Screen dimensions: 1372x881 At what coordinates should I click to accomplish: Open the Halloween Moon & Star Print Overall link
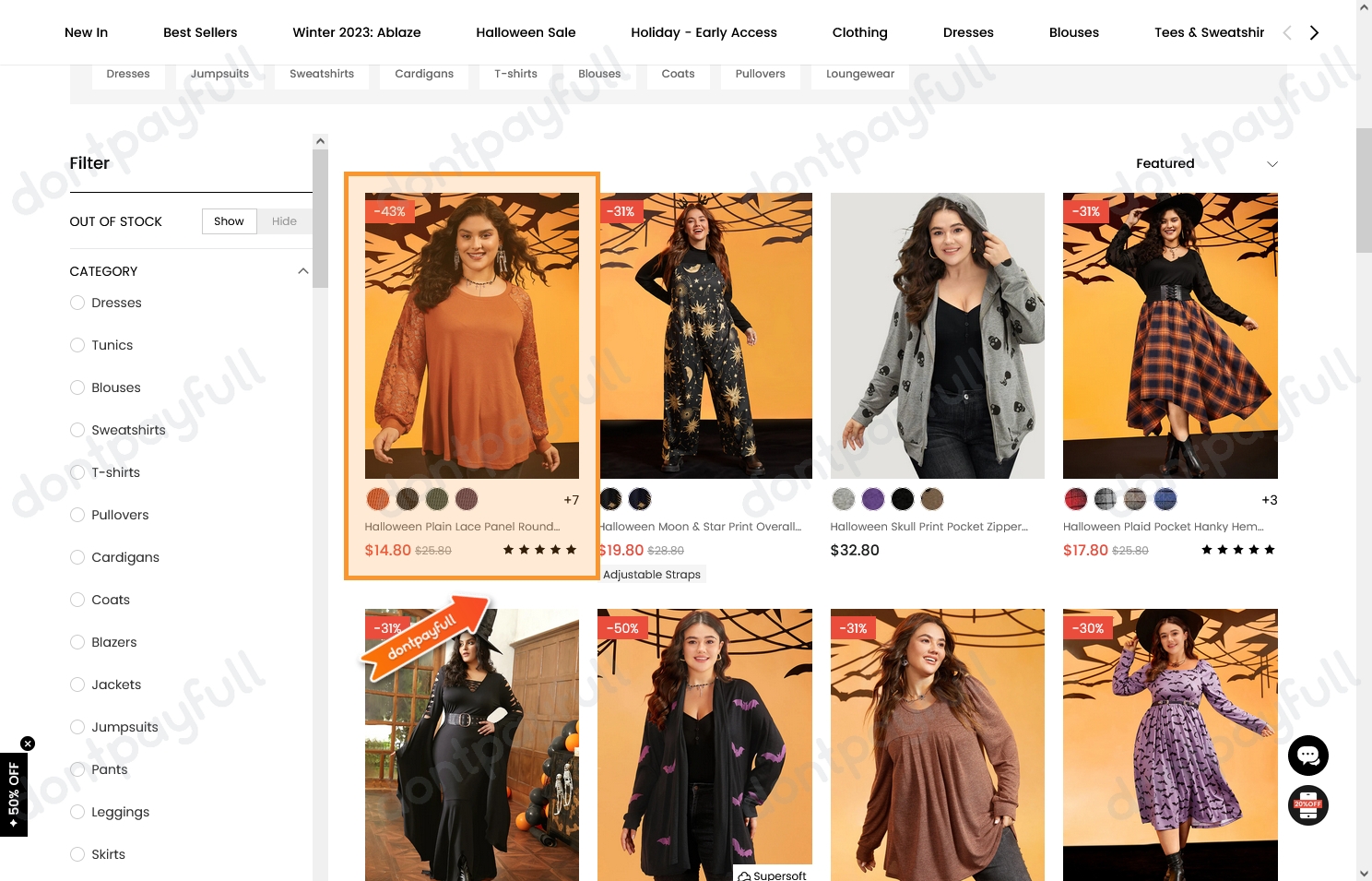699,526
